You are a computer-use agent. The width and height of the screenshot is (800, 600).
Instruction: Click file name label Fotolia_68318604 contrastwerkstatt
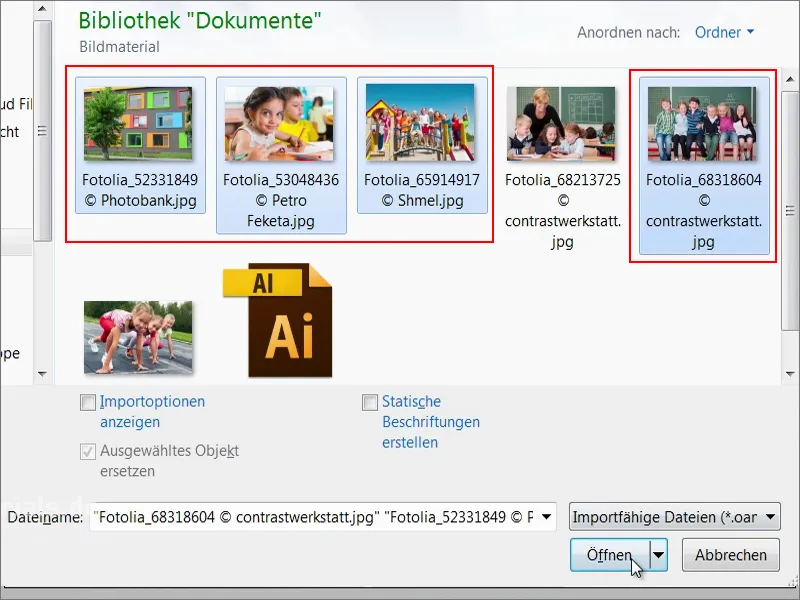click(704, 210)
